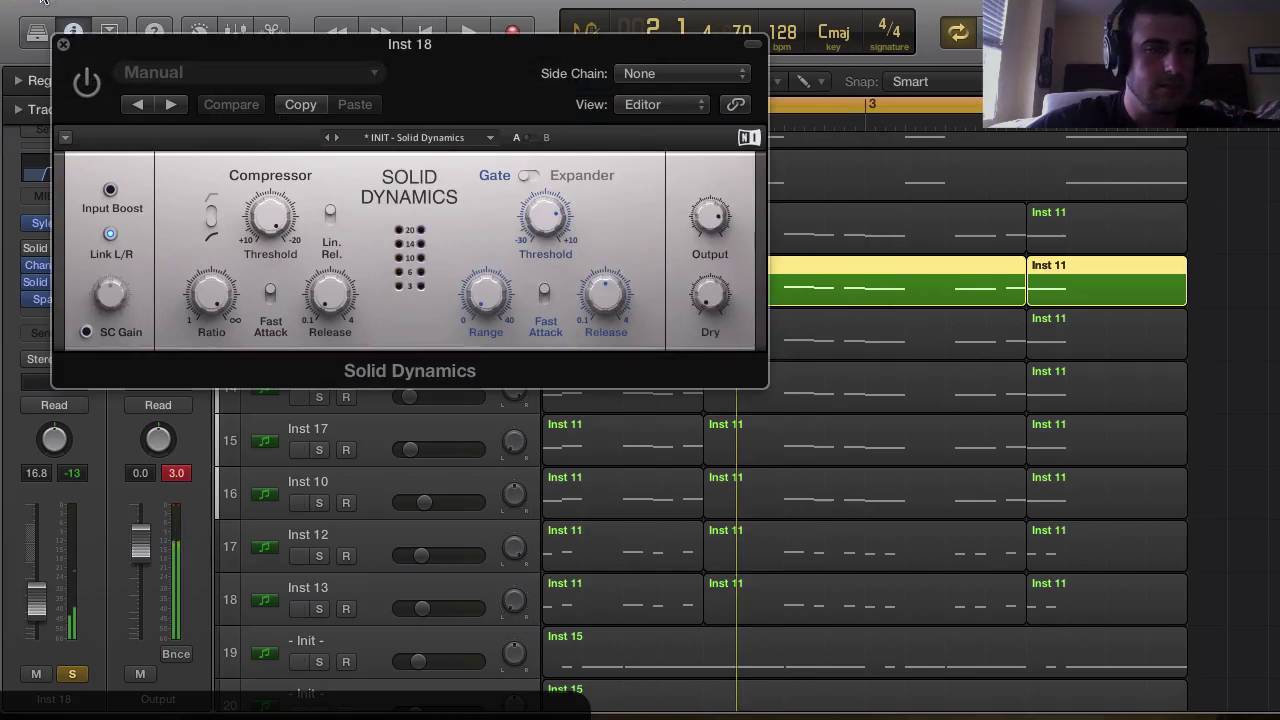
Task: Toggle plugin power bypass button
Action: tap(87, 82)
